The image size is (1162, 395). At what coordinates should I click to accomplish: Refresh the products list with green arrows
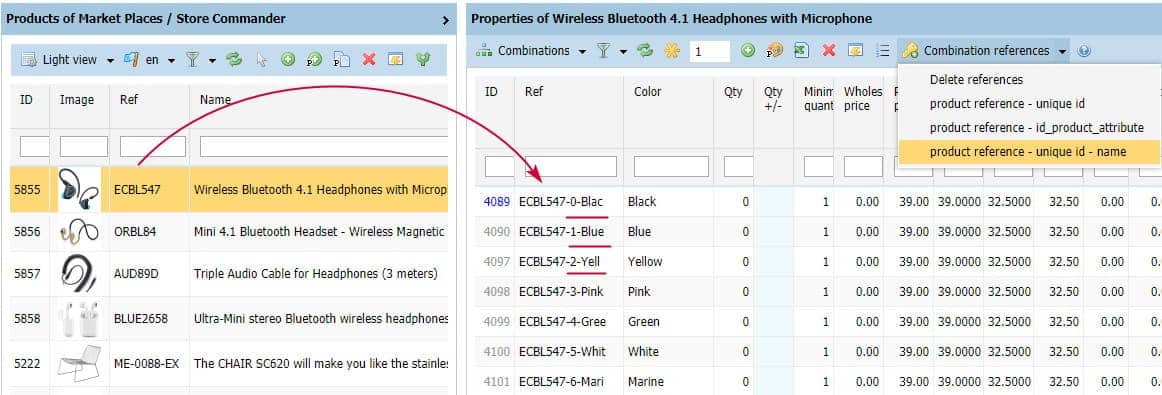(234, 60)
